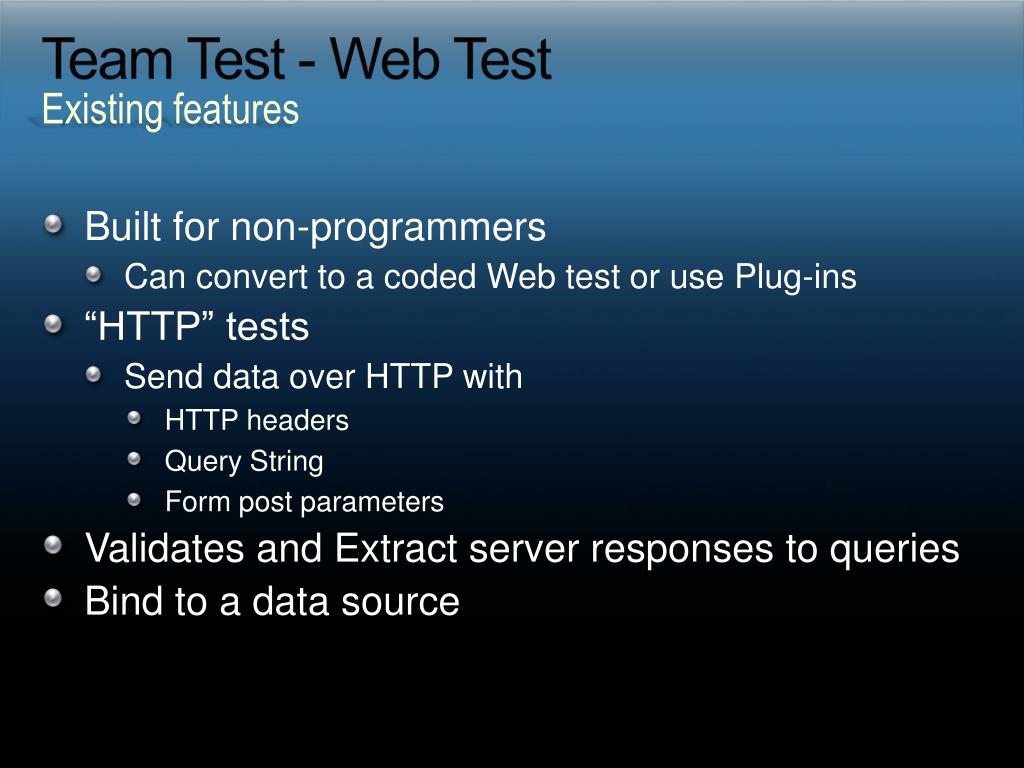Click the HTTP headers text

[257, 421]
